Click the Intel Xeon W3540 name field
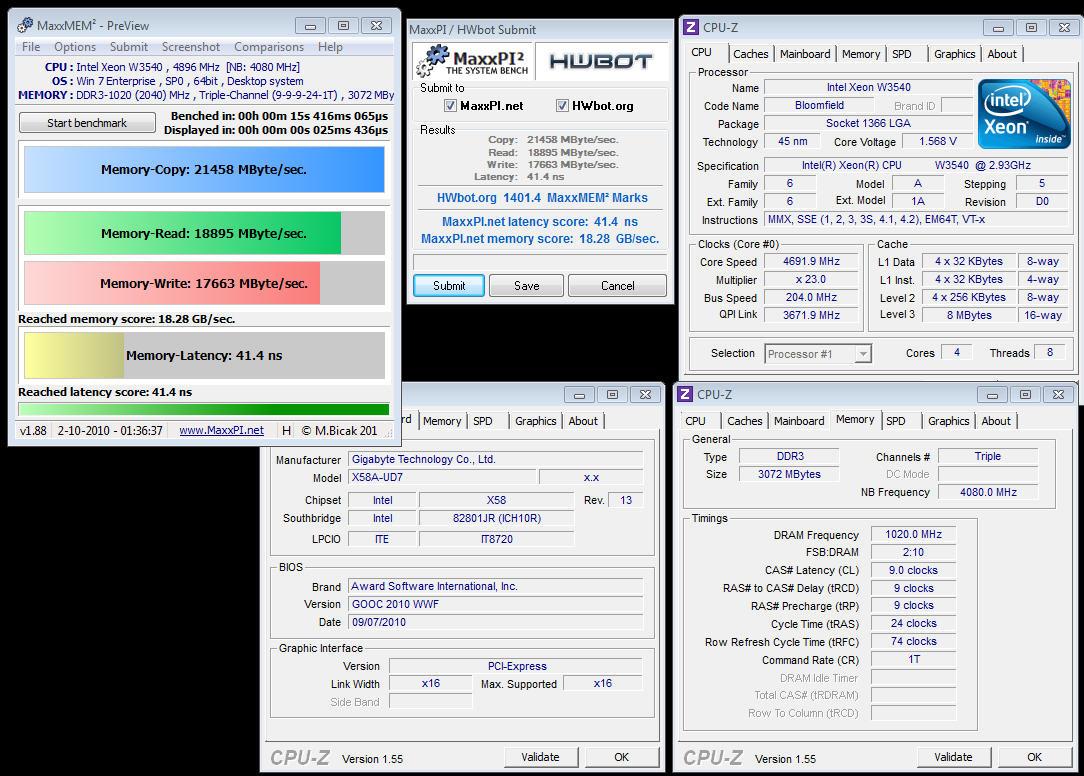 [868, 87]
